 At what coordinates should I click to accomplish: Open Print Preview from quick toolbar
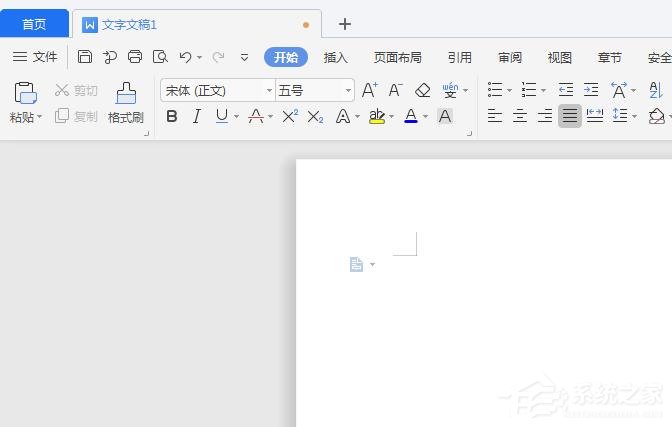point(160,57)
